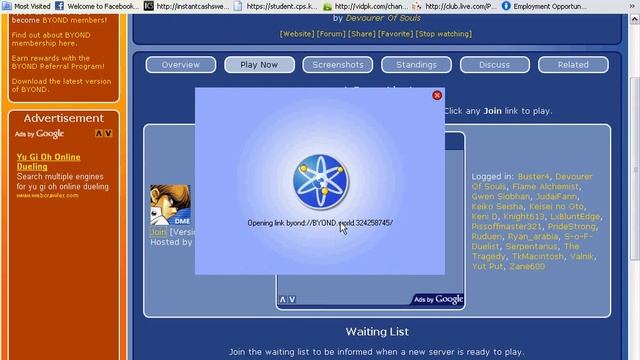Viewport: 640px width, 360px height.
Task: Open player LxBluntEdge profile
Action: click(575, 216)
